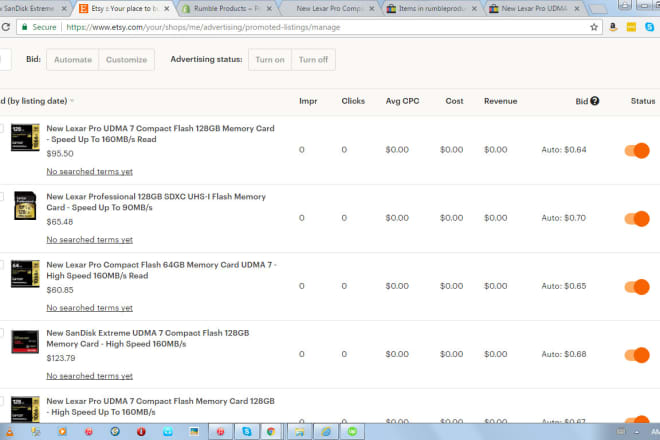
Task: Open Skype in the taskbar
Action: (247, 432)
